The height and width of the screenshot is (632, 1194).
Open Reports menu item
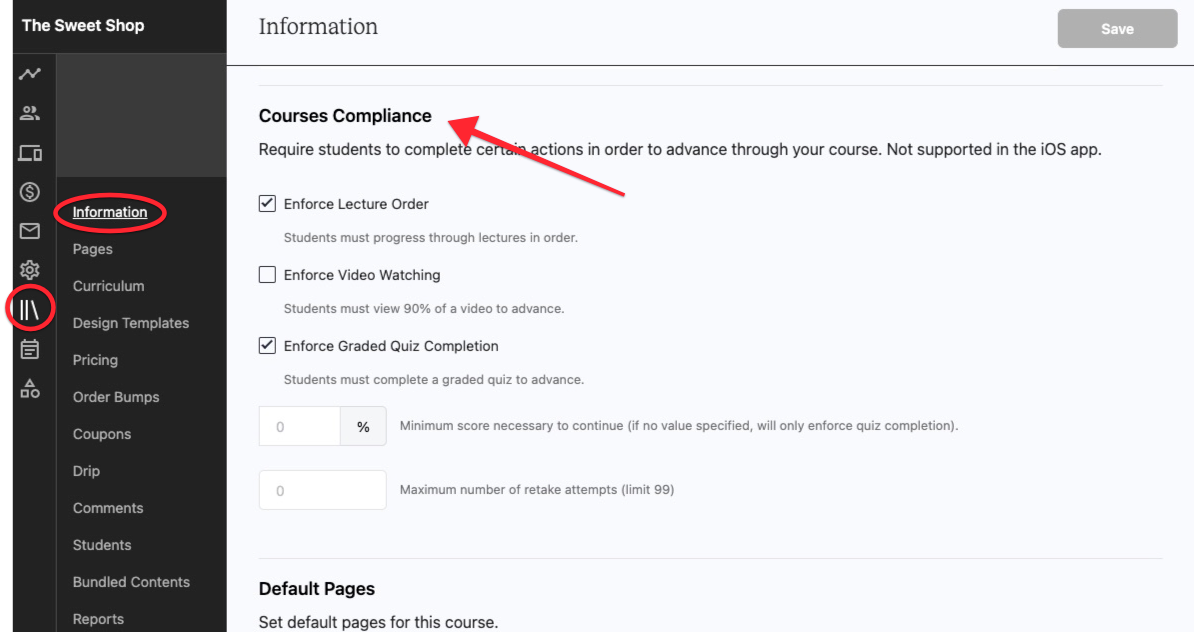tap(98, 619)
